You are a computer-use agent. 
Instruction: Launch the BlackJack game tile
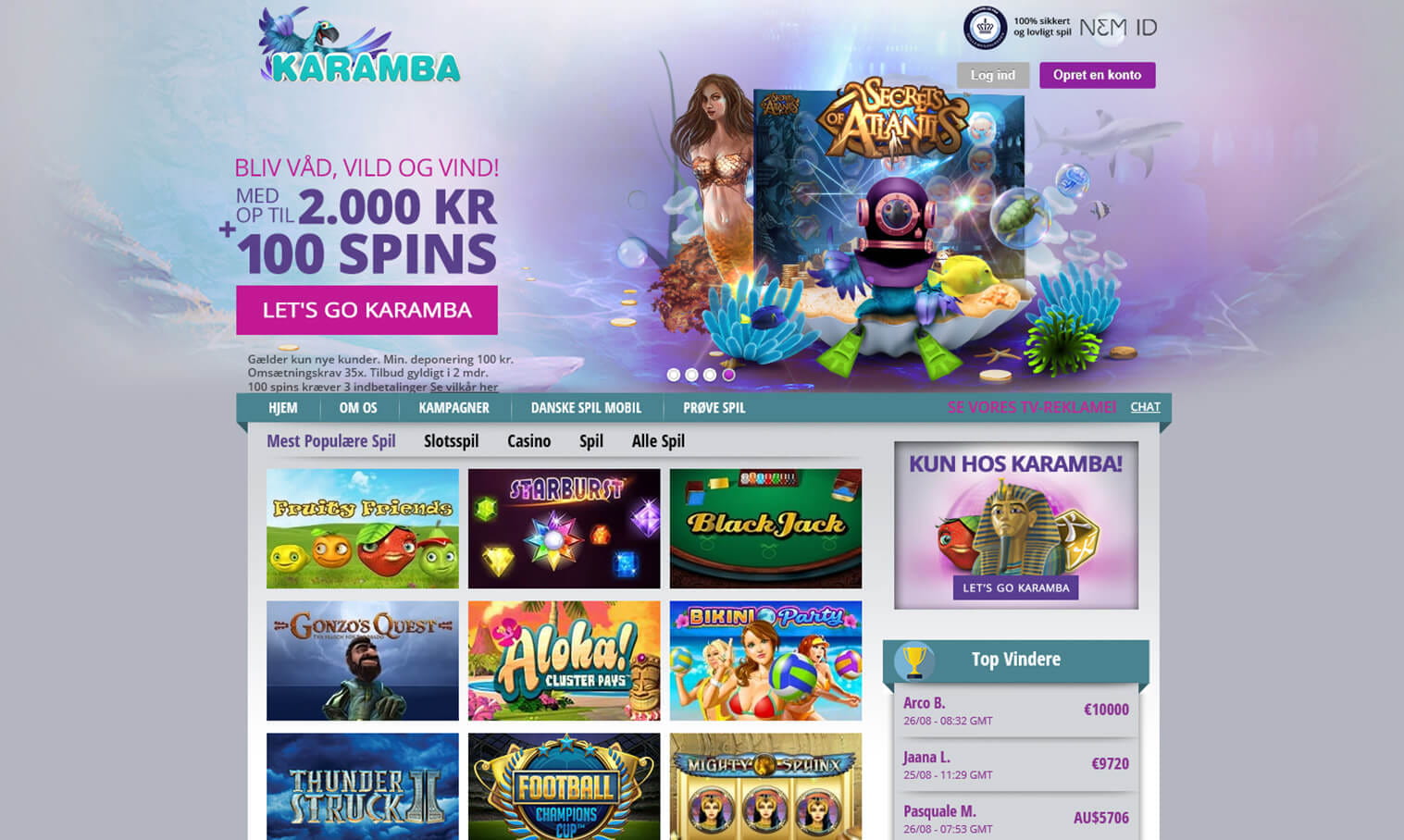(x=765, y=528)
